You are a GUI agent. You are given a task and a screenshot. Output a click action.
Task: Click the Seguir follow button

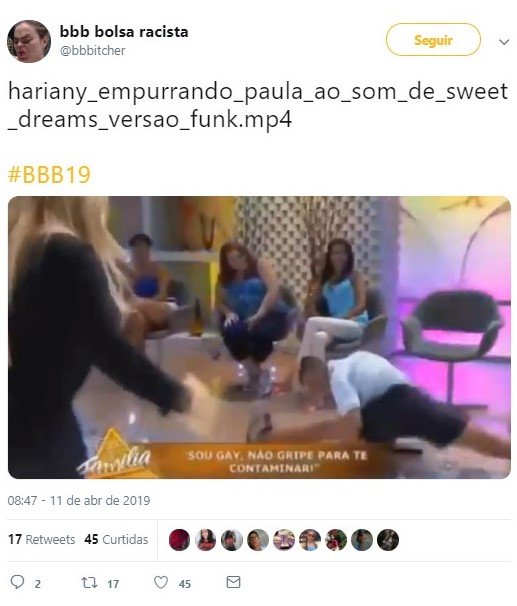(433, 40)
